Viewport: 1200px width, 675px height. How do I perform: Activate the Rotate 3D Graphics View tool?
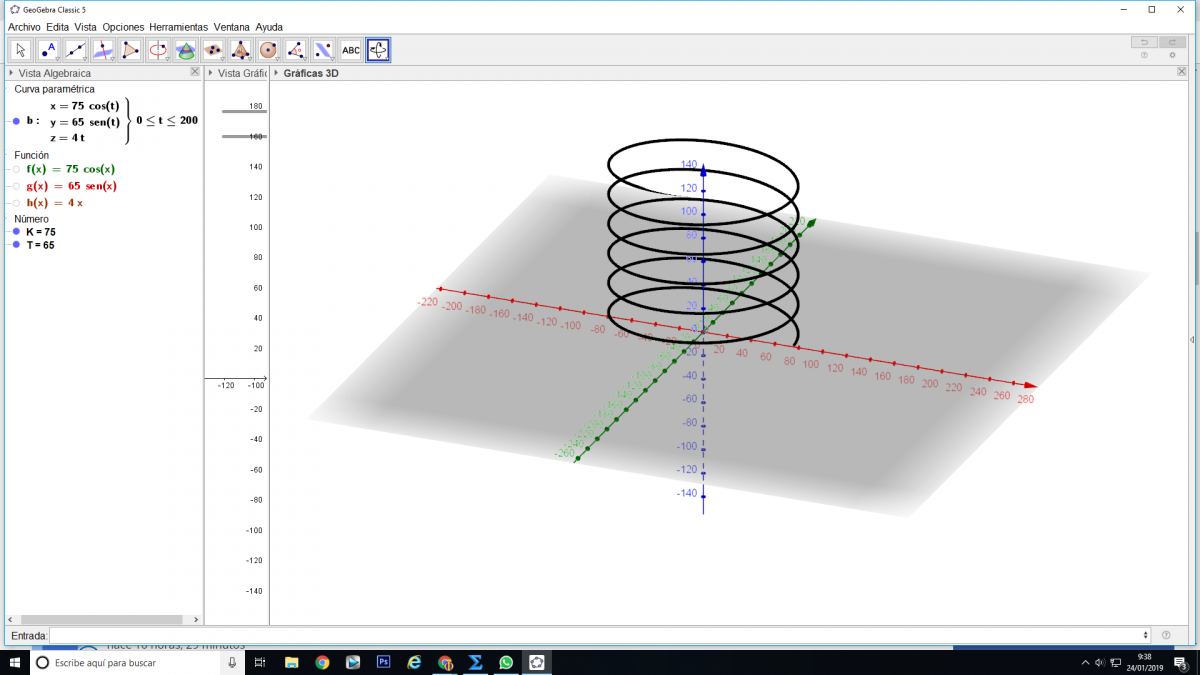click(378, 50)
